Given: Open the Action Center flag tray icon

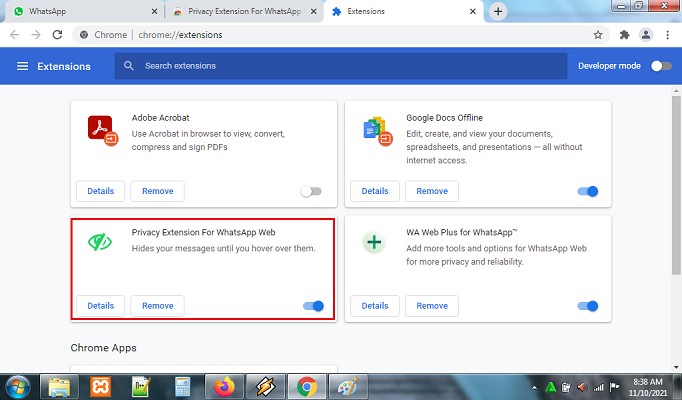Looking at the screenshot, I should (x=614, y=387).
